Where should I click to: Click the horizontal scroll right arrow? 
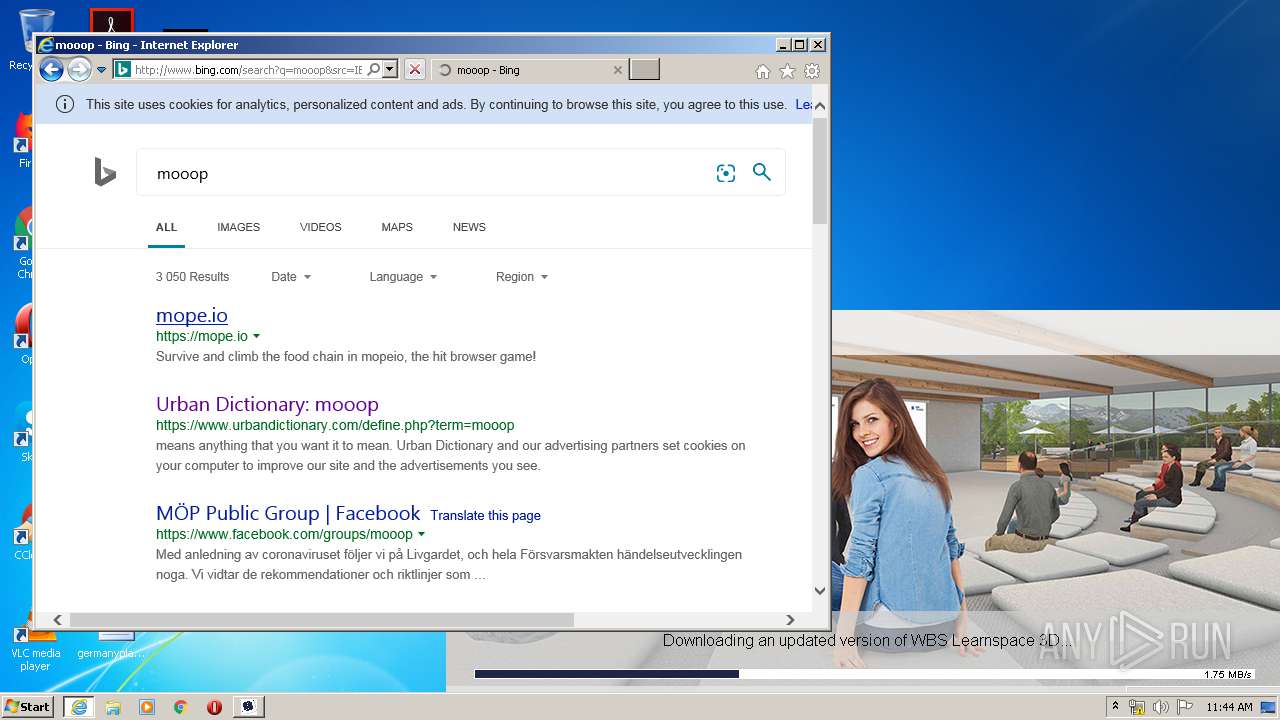790,620
